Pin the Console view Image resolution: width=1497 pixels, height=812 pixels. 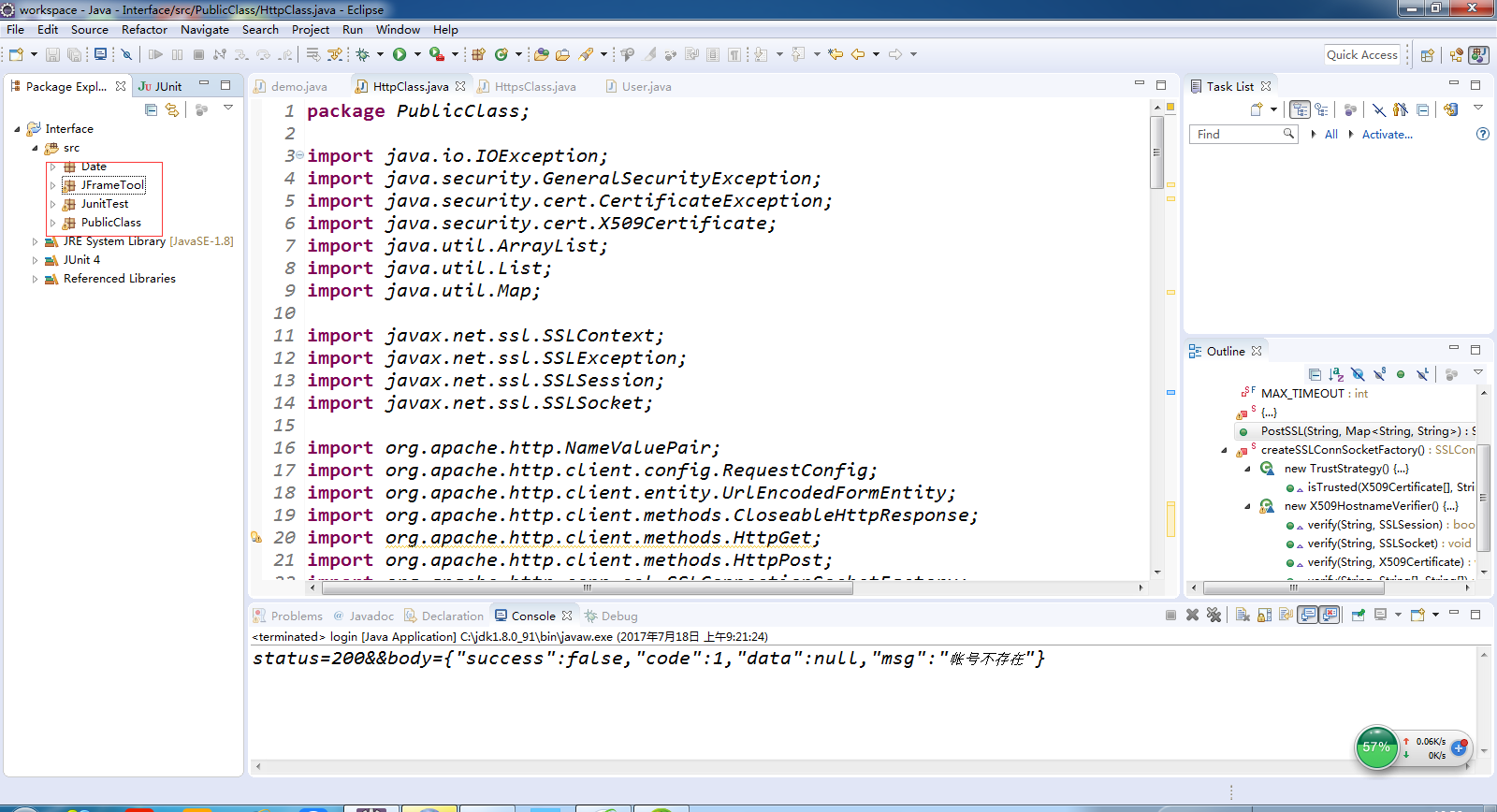1358,615
